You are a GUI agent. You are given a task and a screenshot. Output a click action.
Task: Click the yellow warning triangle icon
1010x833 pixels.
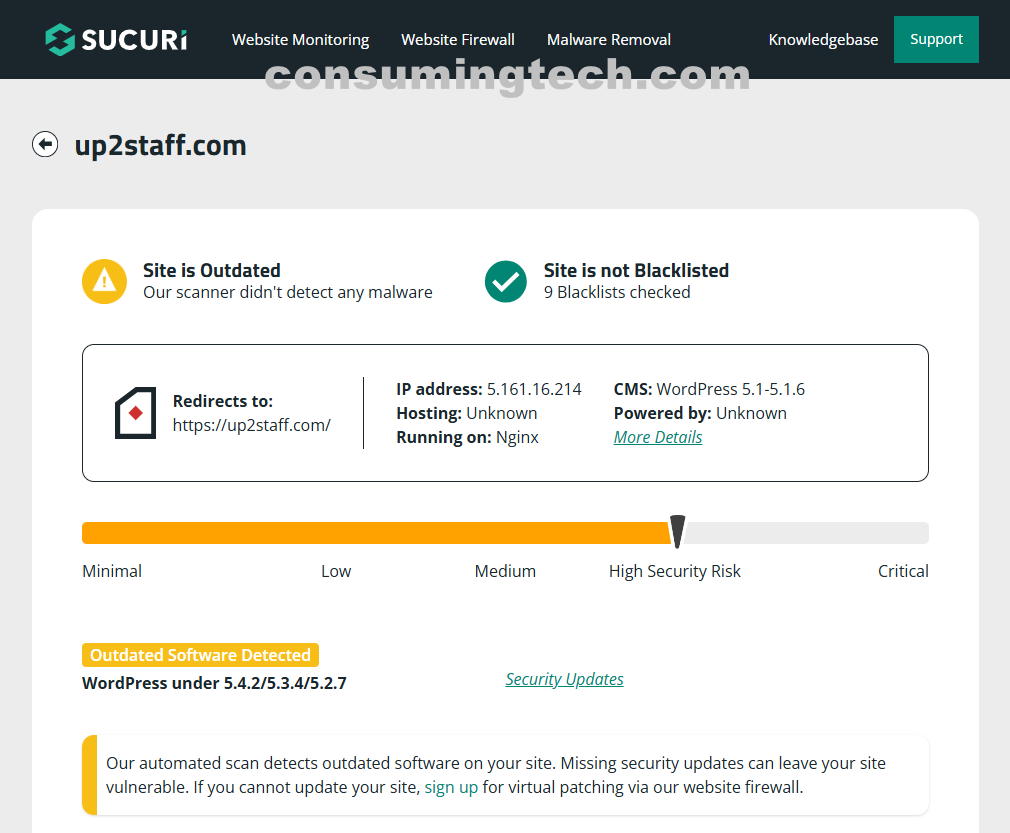[104, 281]
